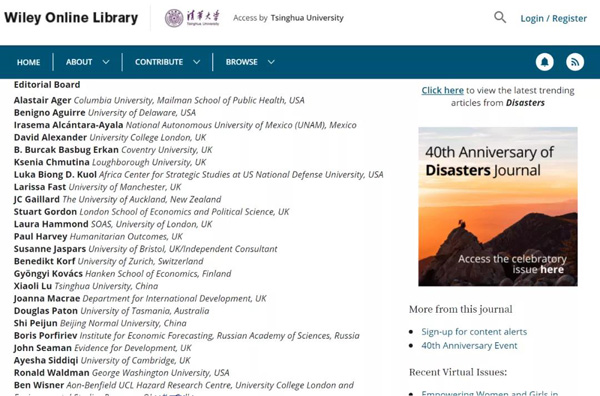Screen dimensions: 600x396
Task: Click the alerts bell icon
Action: pos(545,62)
